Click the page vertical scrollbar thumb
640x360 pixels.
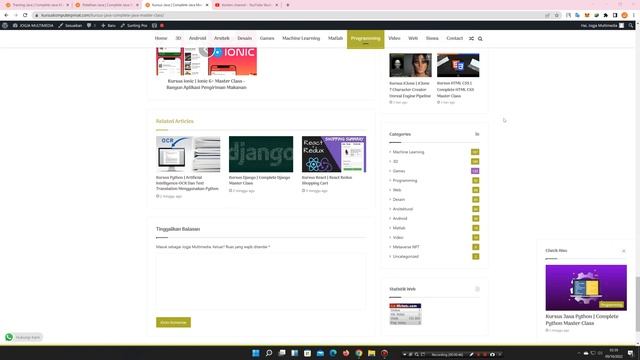[x=637, y=304]
